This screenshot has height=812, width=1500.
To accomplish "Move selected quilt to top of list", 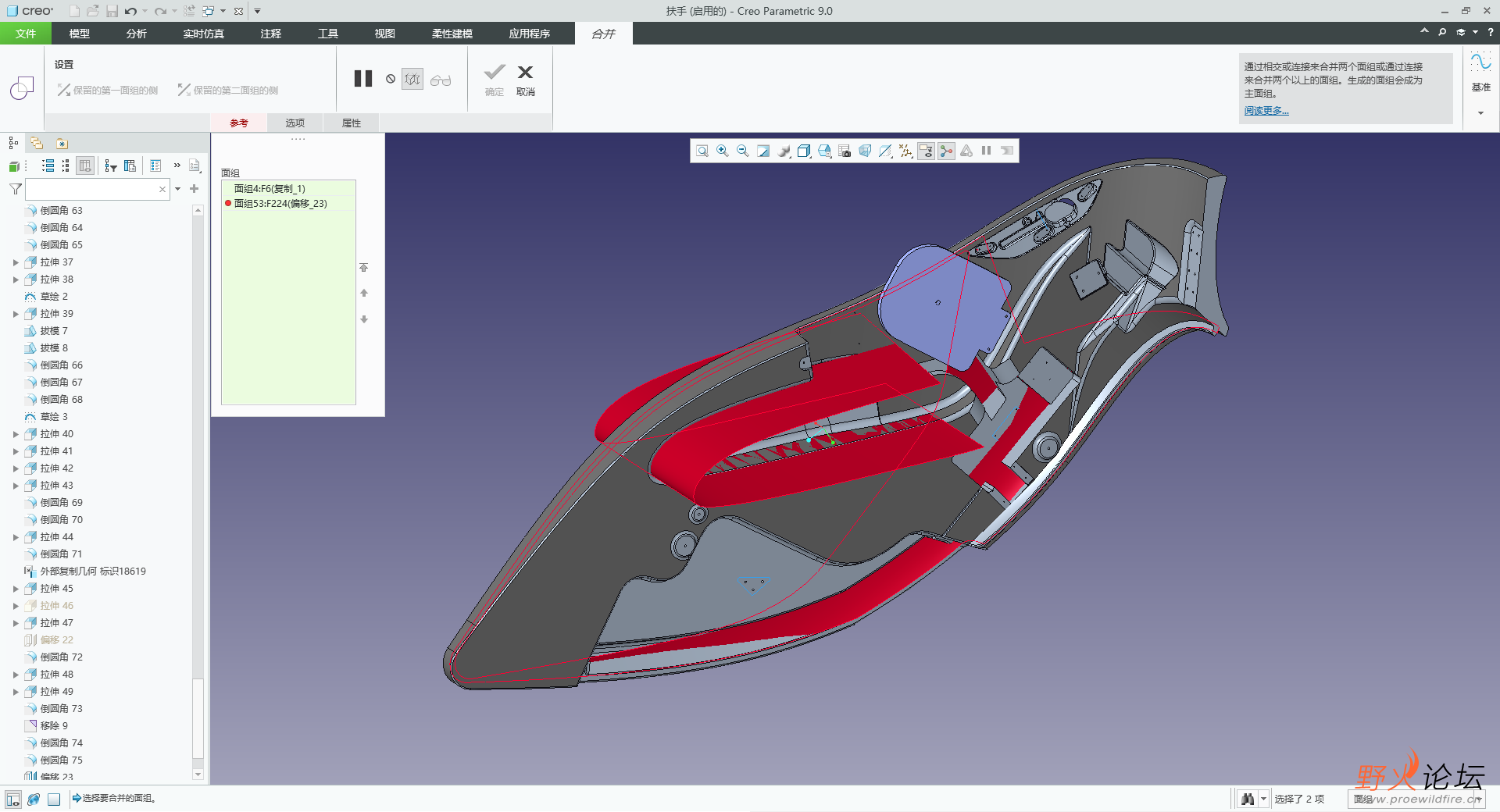I will (x=364, y=267).
